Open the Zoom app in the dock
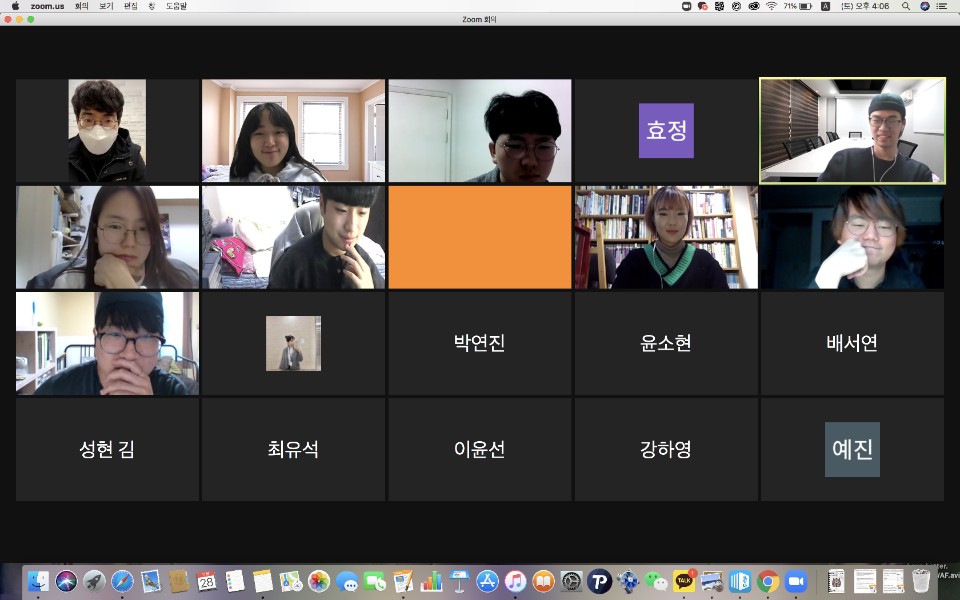Viewport: 960px width, 600px height. (796, 581)
